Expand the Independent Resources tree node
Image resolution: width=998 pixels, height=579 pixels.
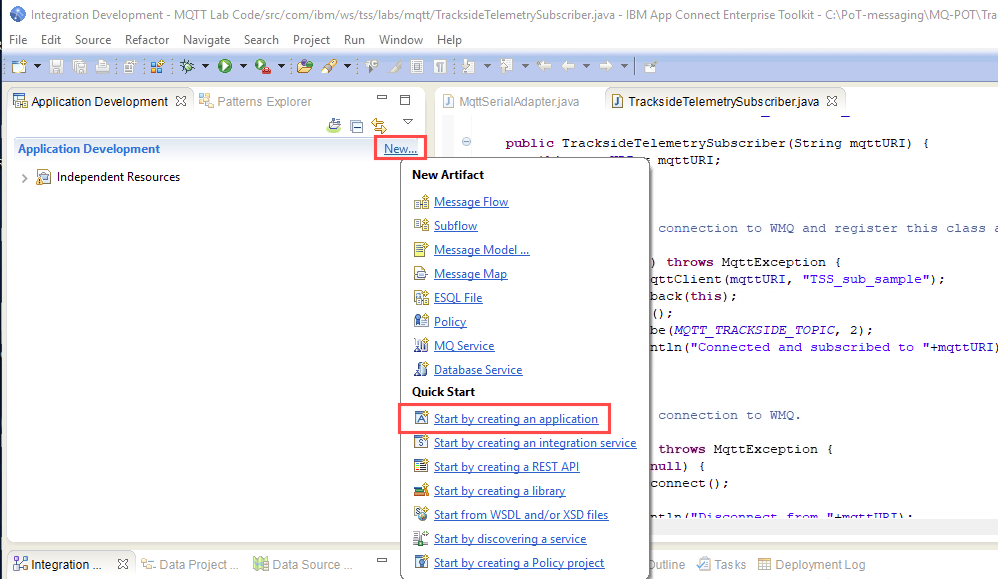click(x=24, y=178)
